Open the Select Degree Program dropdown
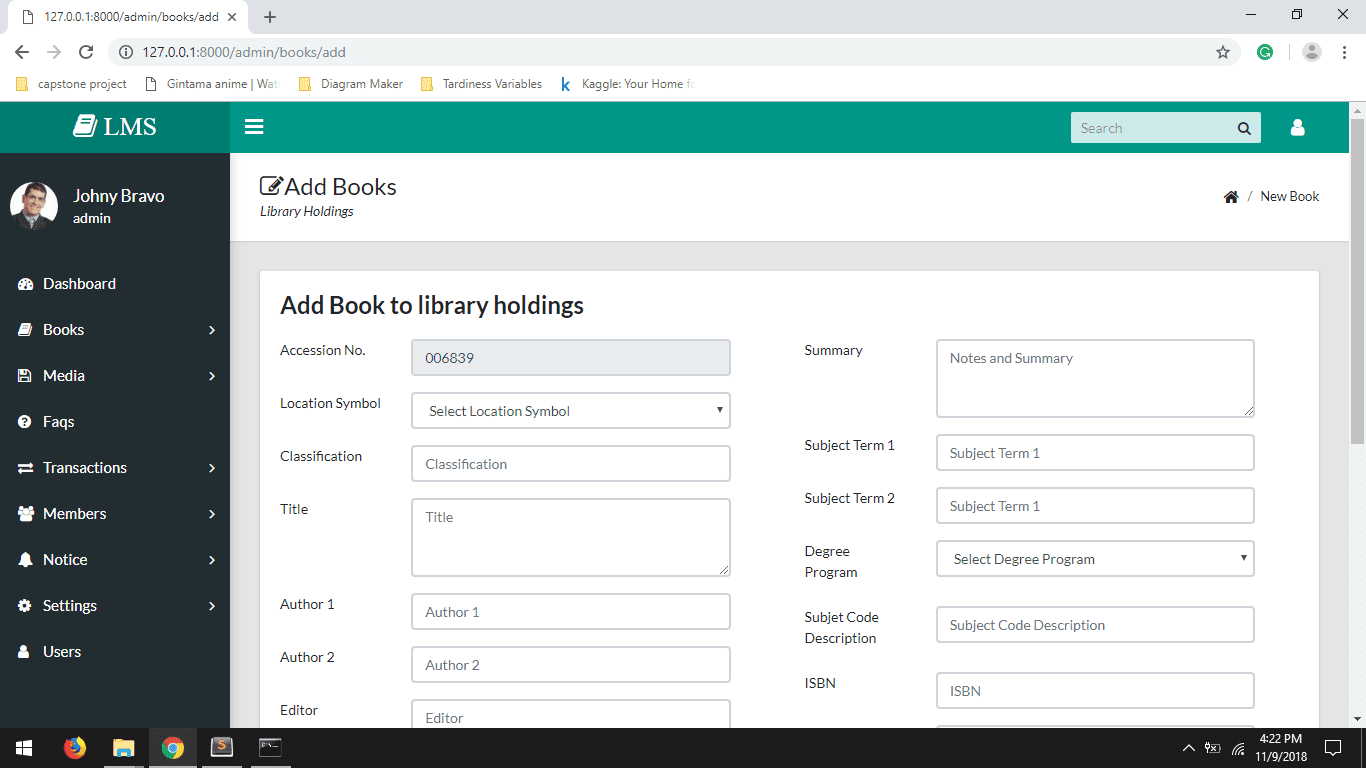This screenshot has width=1366, height=768. pos(1094,558)
